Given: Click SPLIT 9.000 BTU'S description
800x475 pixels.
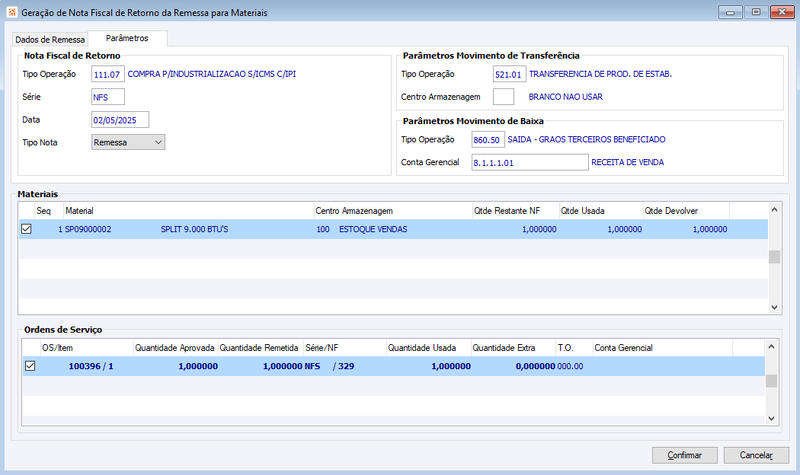Looking at the screenshot, I should (194, 230).
